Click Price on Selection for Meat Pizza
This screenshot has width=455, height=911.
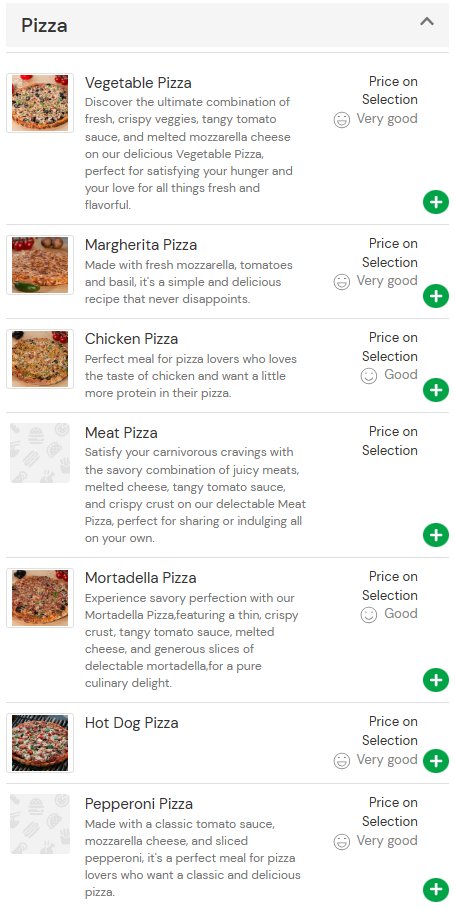coord(390,441)
